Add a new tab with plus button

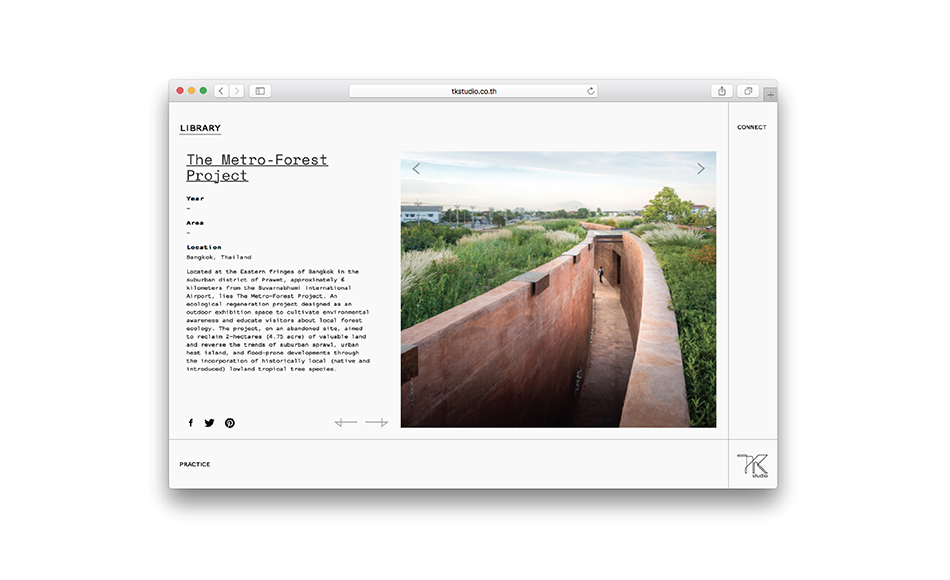click(770, 95)
